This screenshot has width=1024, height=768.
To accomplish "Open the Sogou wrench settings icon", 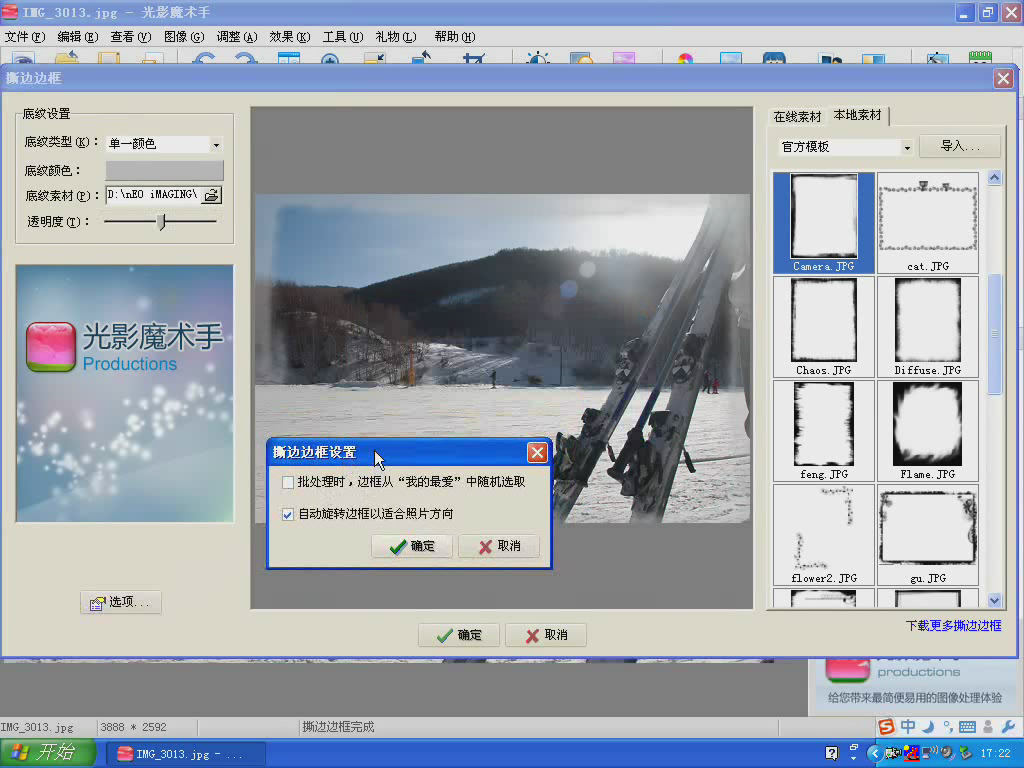I will click(1008, 726).
